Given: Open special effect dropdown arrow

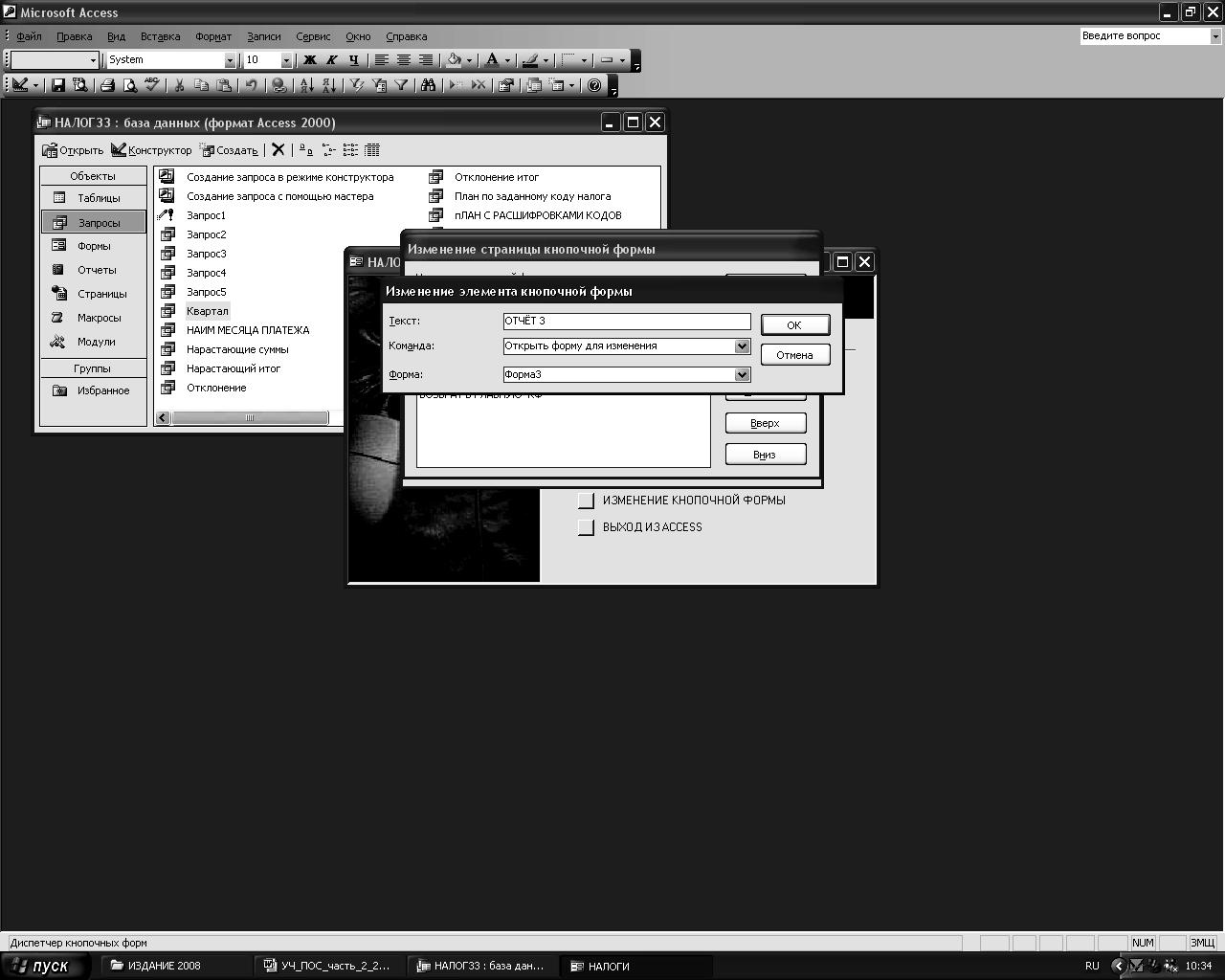Looking at the screenshot, I should pyautogui.click(x=622, y=60).
